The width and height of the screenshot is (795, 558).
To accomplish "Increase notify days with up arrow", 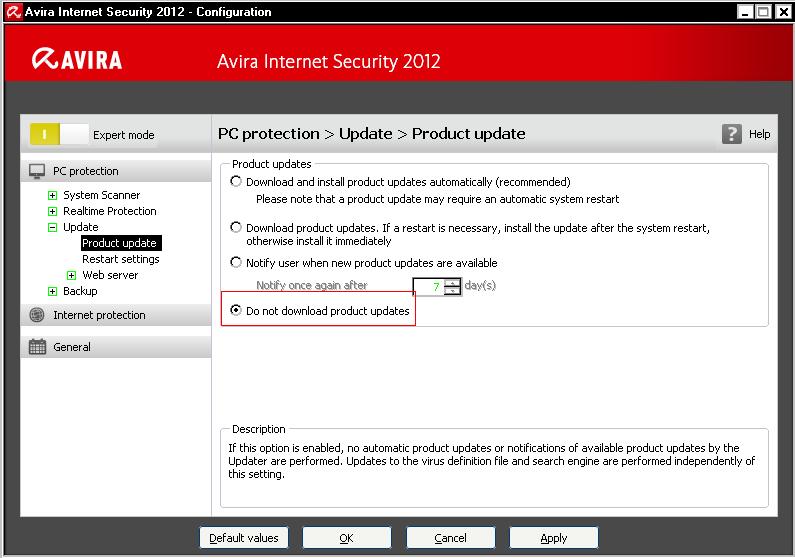I will (452, 283).
